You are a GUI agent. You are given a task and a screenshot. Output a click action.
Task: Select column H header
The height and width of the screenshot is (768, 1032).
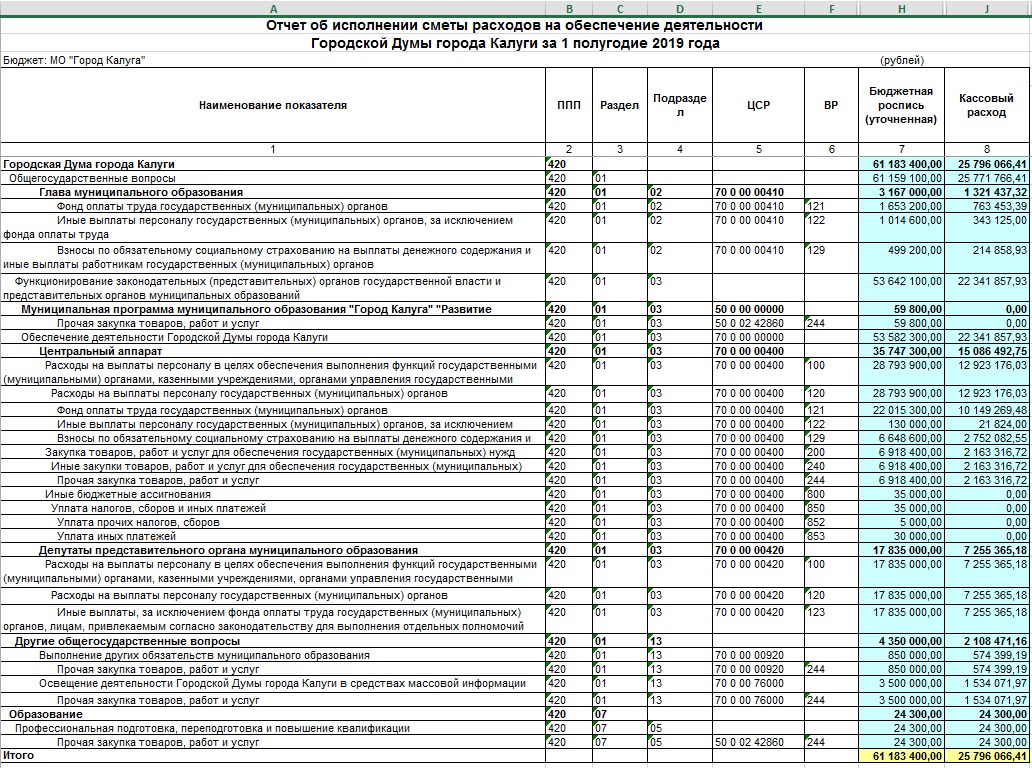point(900,9)
